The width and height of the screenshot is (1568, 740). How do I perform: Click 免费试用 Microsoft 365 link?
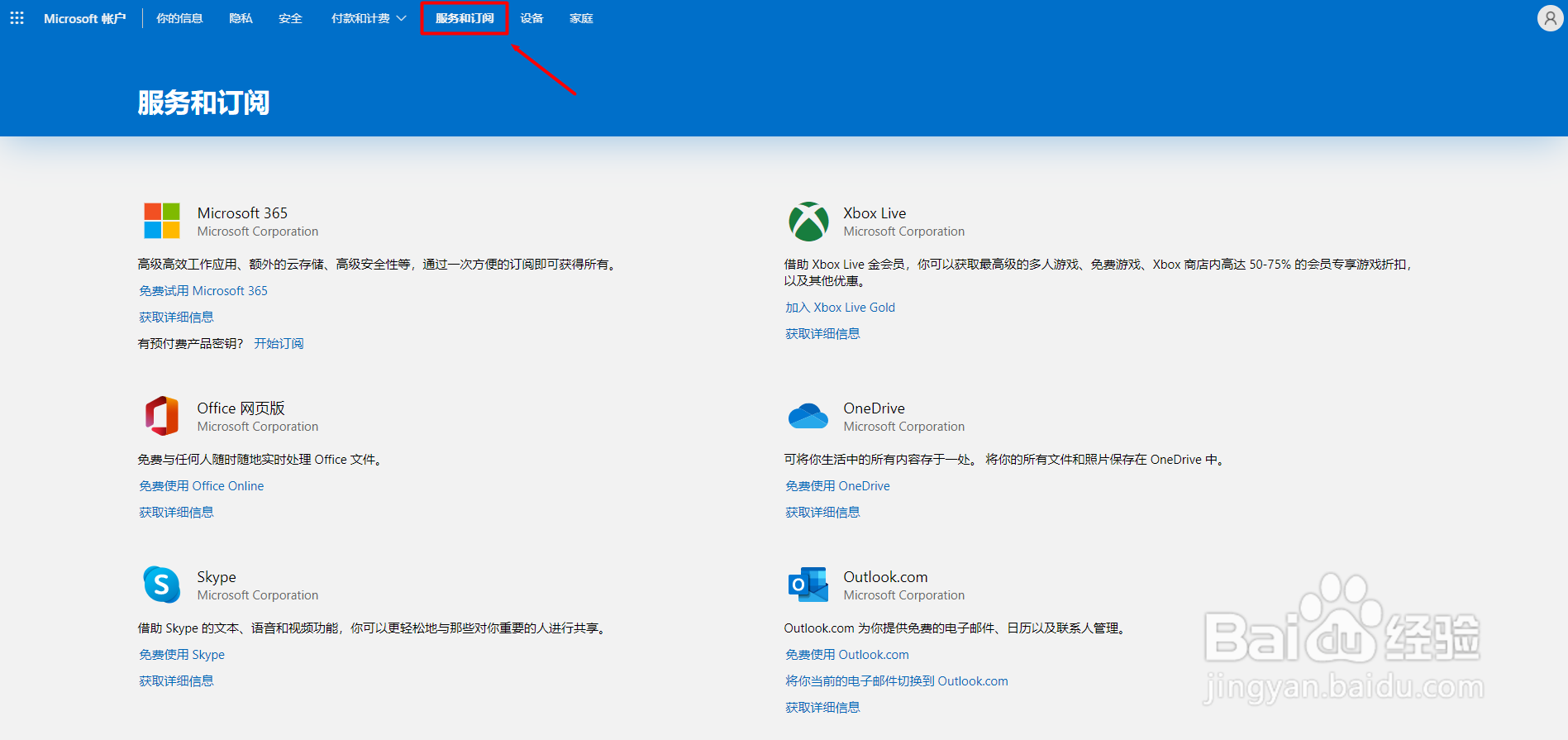tap(203, 291)
